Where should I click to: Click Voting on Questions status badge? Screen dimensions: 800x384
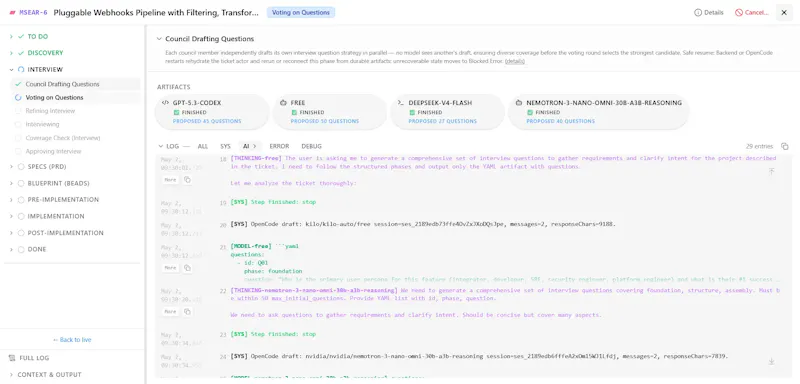coord(301,13)
